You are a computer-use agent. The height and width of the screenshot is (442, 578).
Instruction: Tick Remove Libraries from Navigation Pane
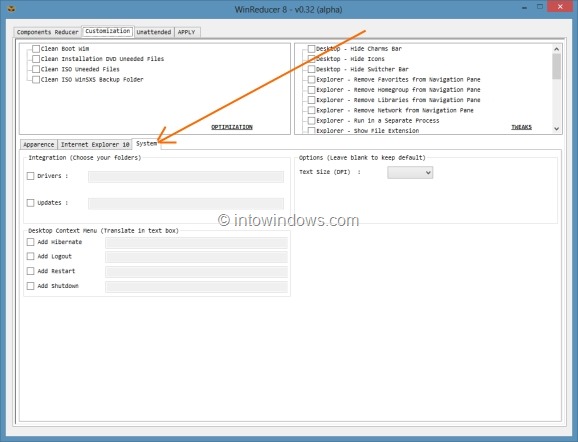[x=311, y=100]
